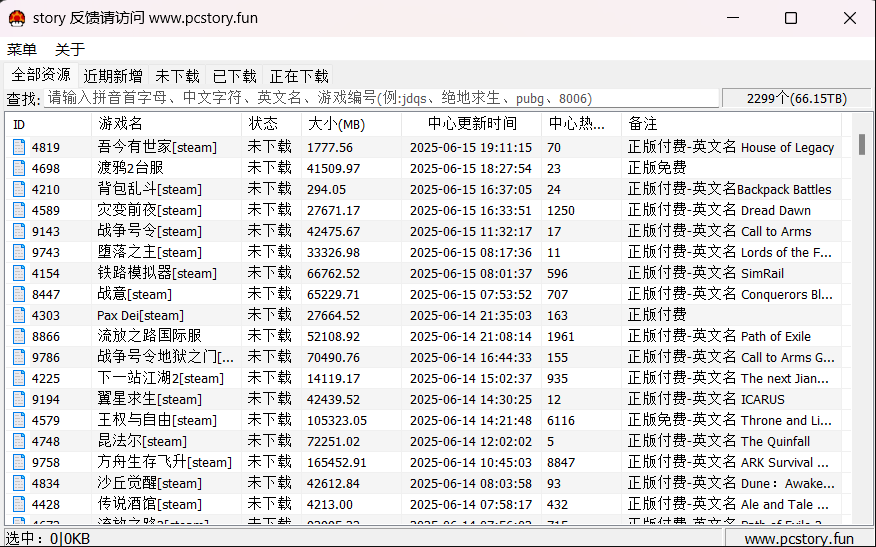Select the file icon for ID 9143

coord(19,231)
